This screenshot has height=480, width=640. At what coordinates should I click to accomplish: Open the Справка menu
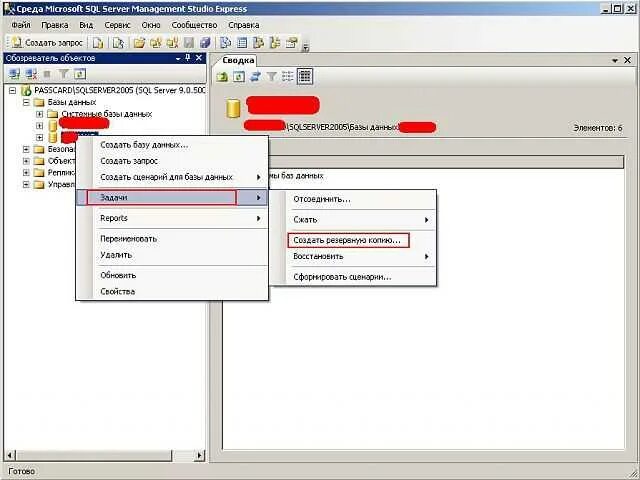pyautogui.click(x=244, y=25)
